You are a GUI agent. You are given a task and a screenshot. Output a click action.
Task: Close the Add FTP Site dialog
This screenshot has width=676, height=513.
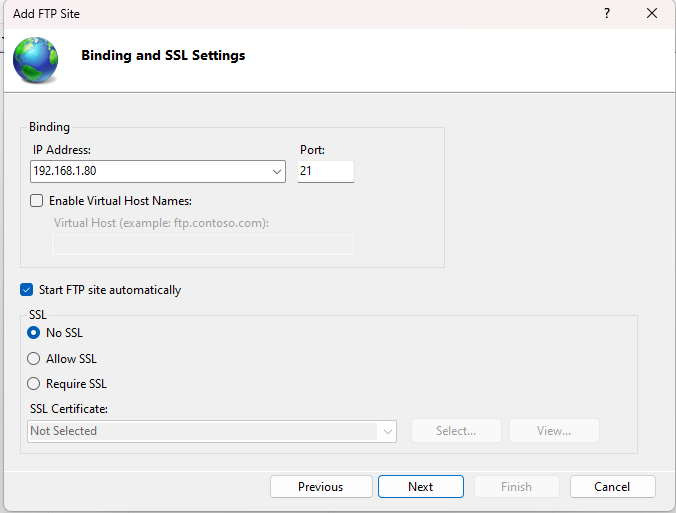coord(652,14)
